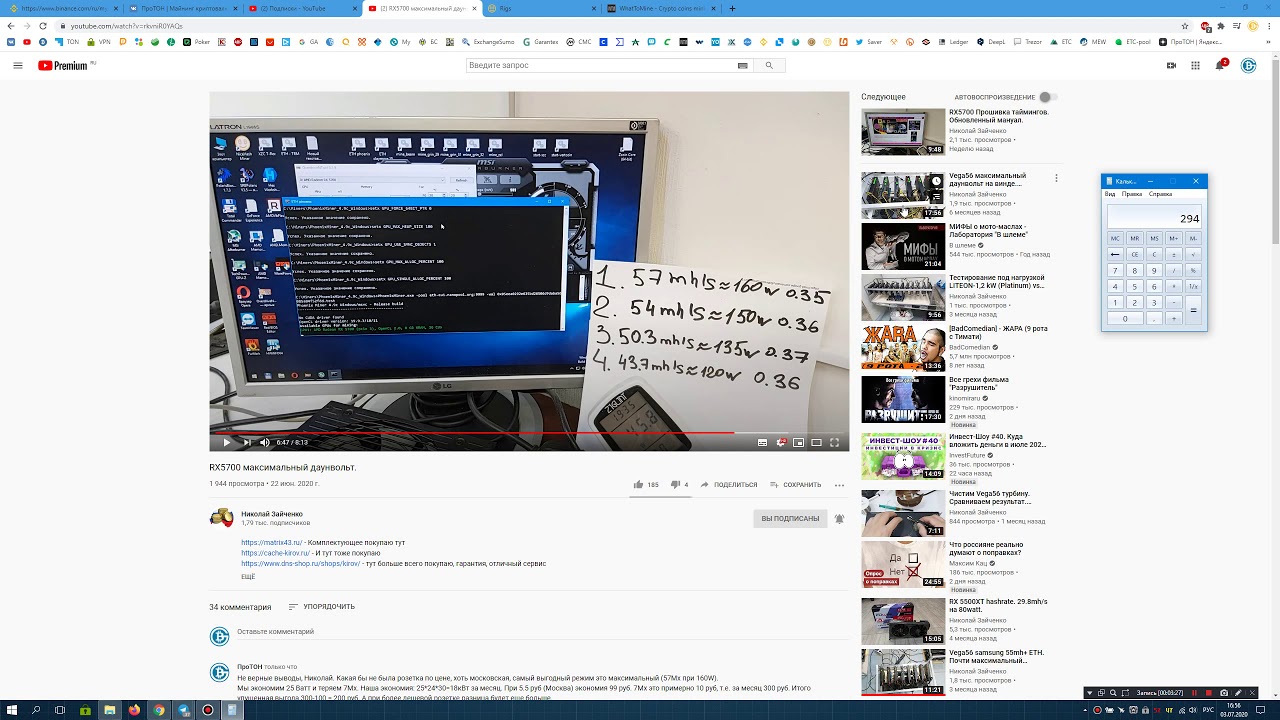Open YouTube notifications bell

(x=1220, y=66)
